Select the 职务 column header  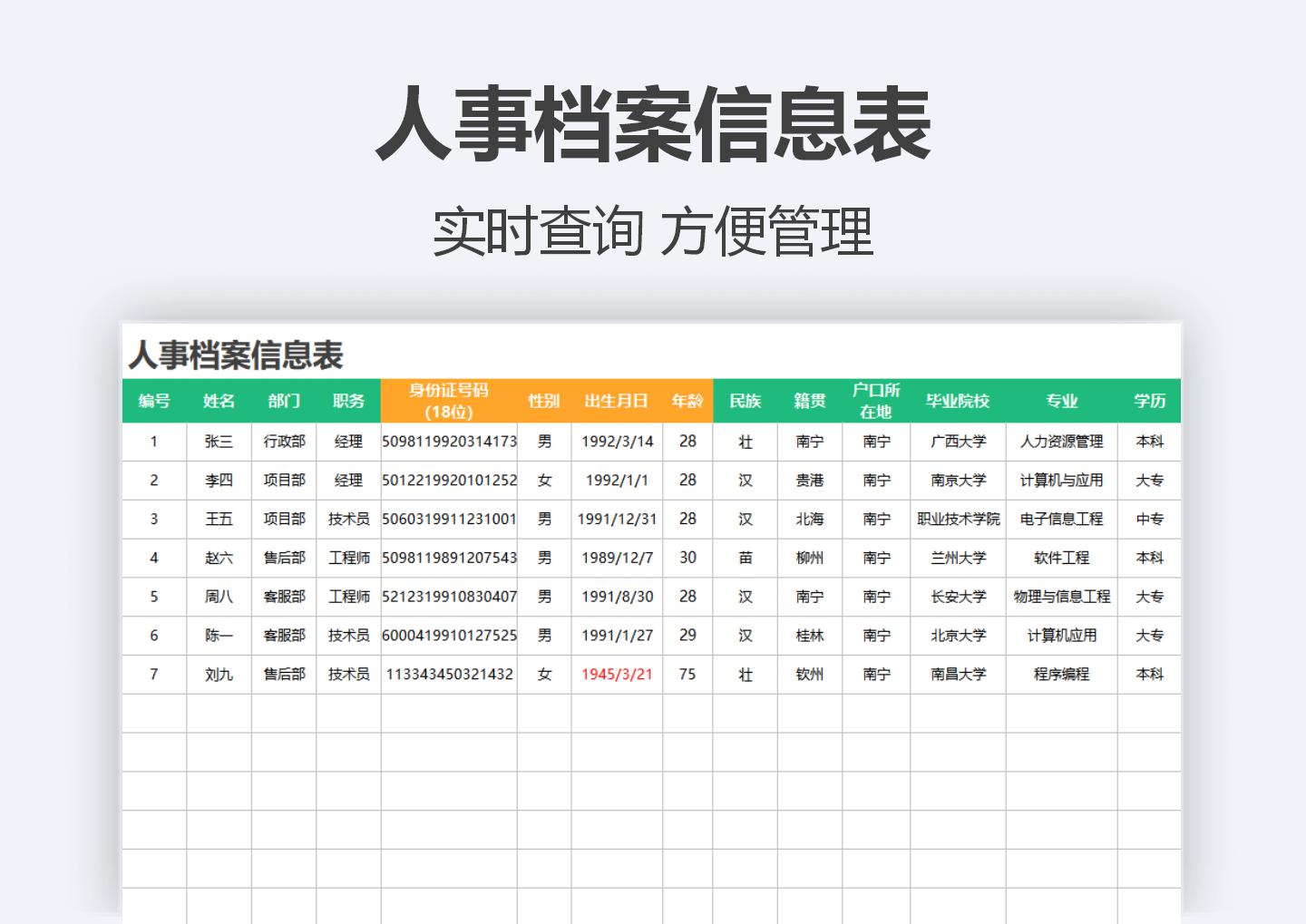(x=348, y=401)
